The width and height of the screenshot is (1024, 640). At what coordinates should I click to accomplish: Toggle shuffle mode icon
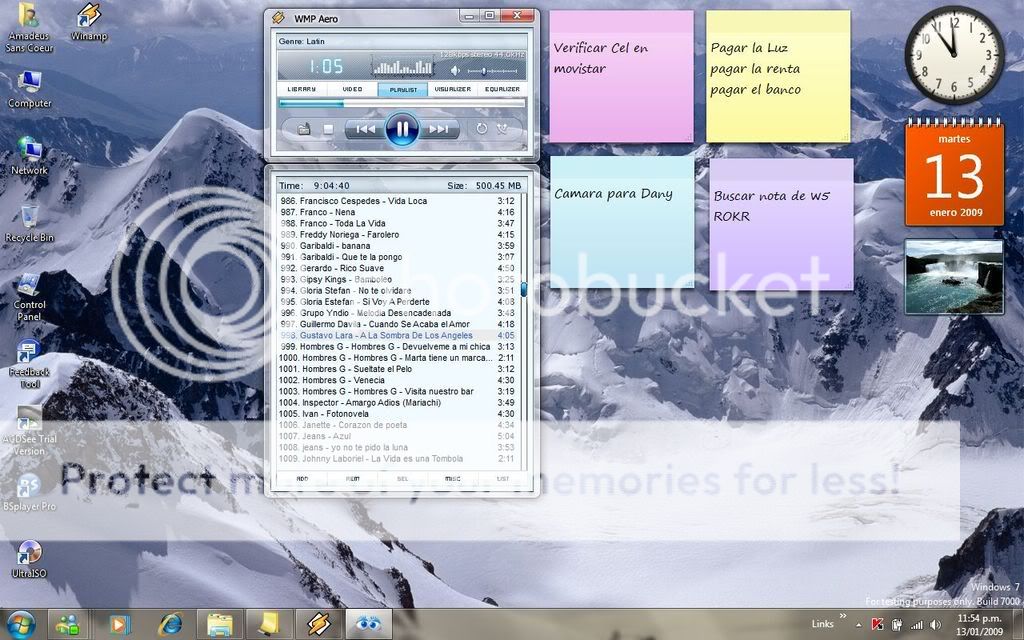pyautogui.click(x=502, y=129)
